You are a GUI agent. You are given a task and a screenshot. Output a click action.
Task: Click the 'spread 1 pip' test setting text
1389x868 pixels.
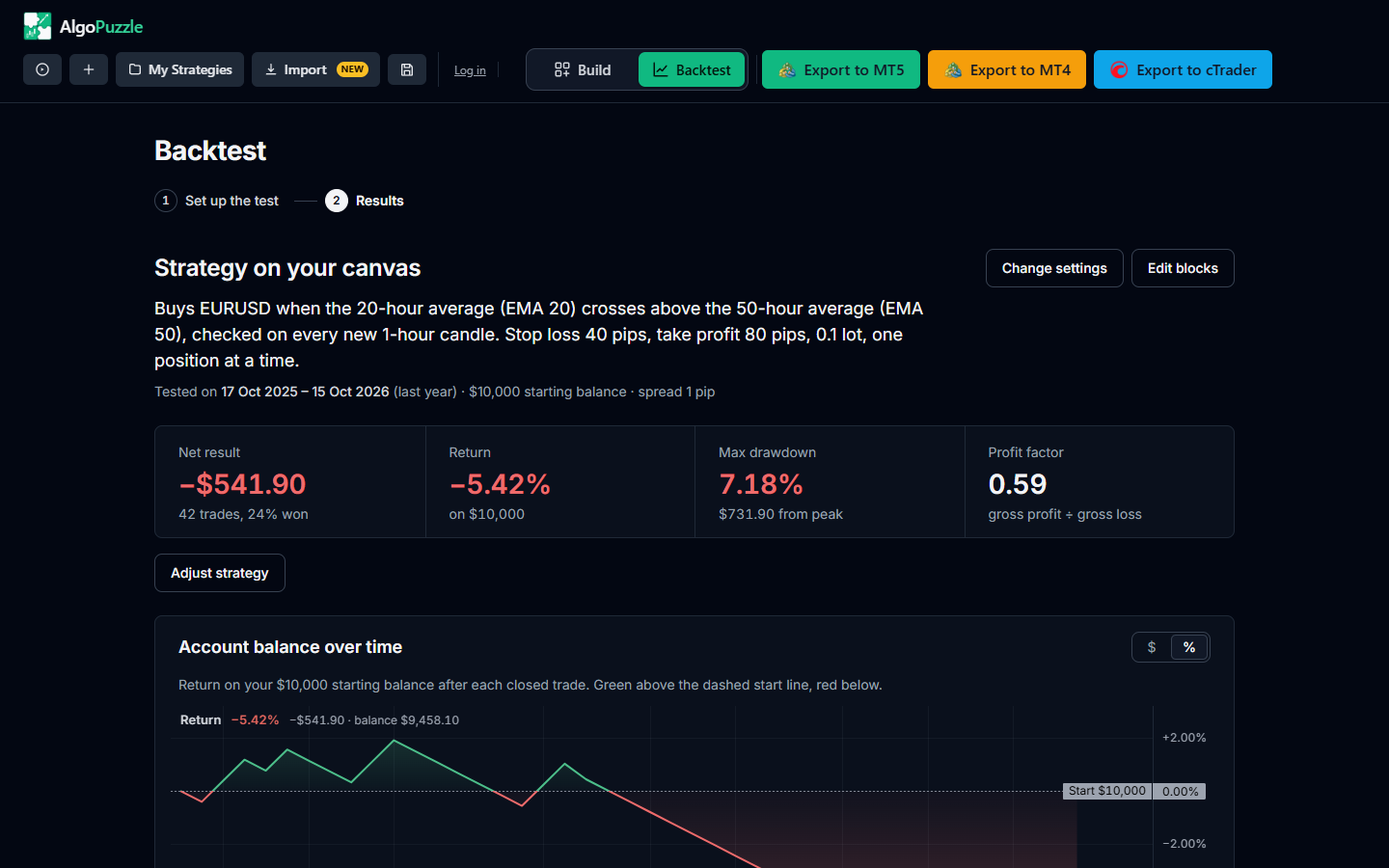pyautogui.click(x=676, y=392)
